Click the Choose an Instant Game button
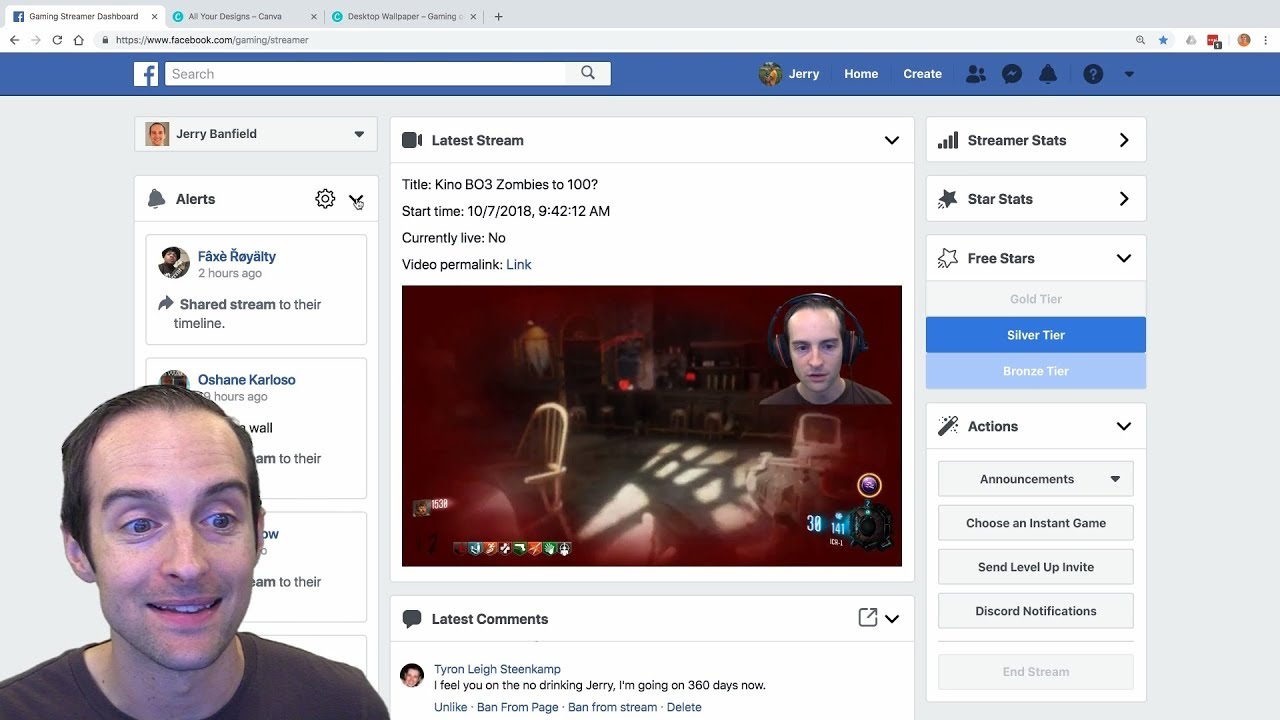This screenshot has width=1280, height=720. tap(1035, 522)
